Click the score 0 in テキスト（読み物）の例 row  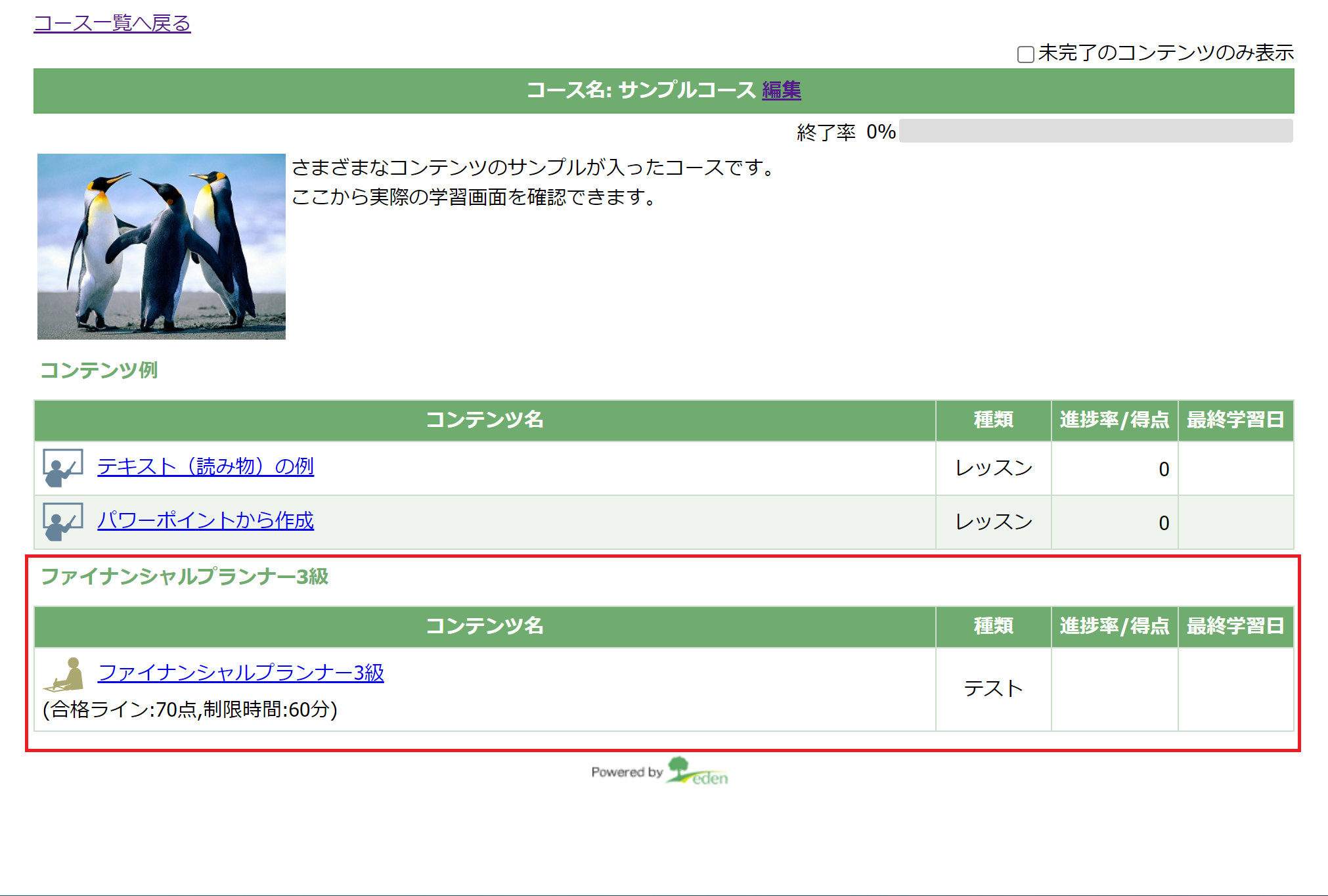(1164, 469)
